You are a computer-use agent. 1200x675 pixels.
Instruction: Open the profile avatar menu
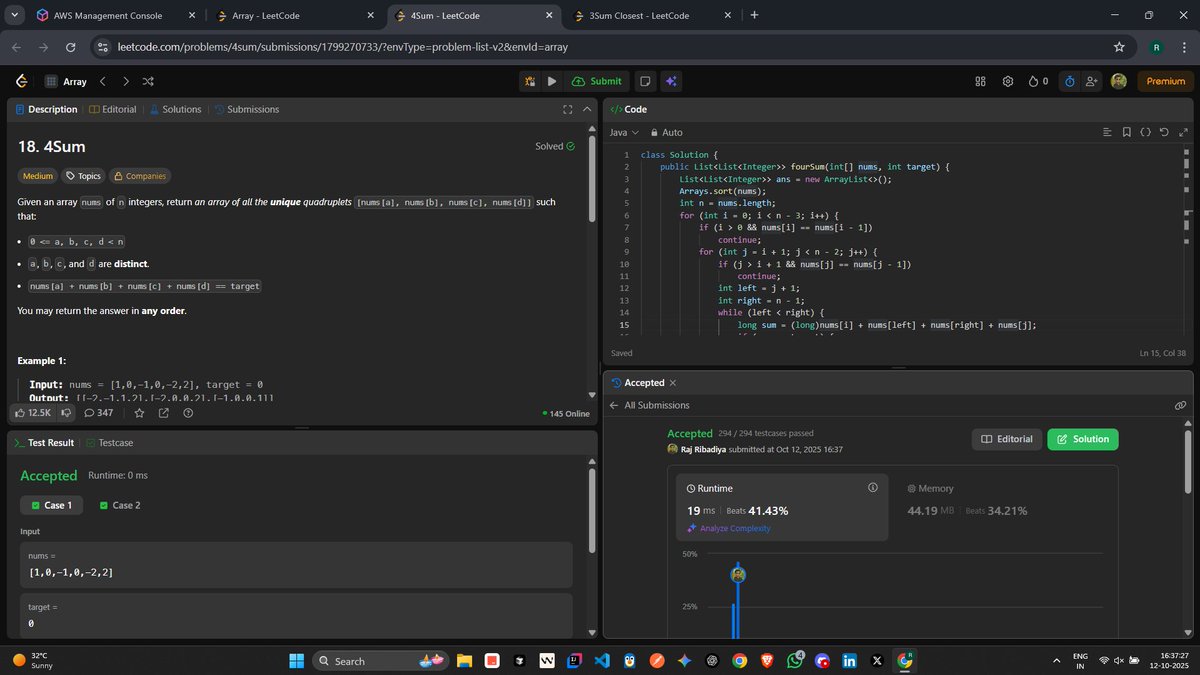pyautogui.click(x=1119, y=81)
